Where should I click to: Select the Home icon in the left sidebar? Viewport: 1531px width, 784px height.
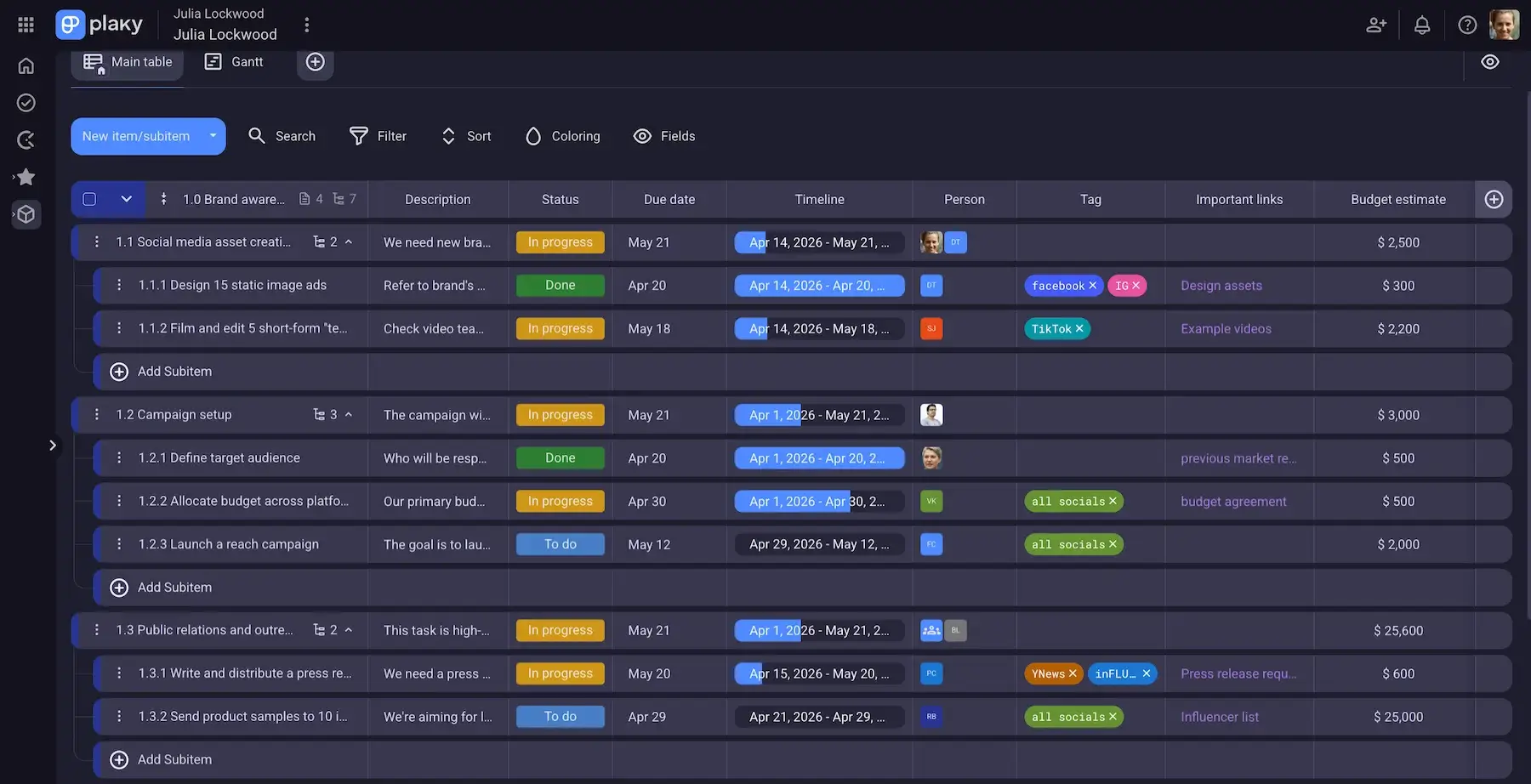point(26,65)
